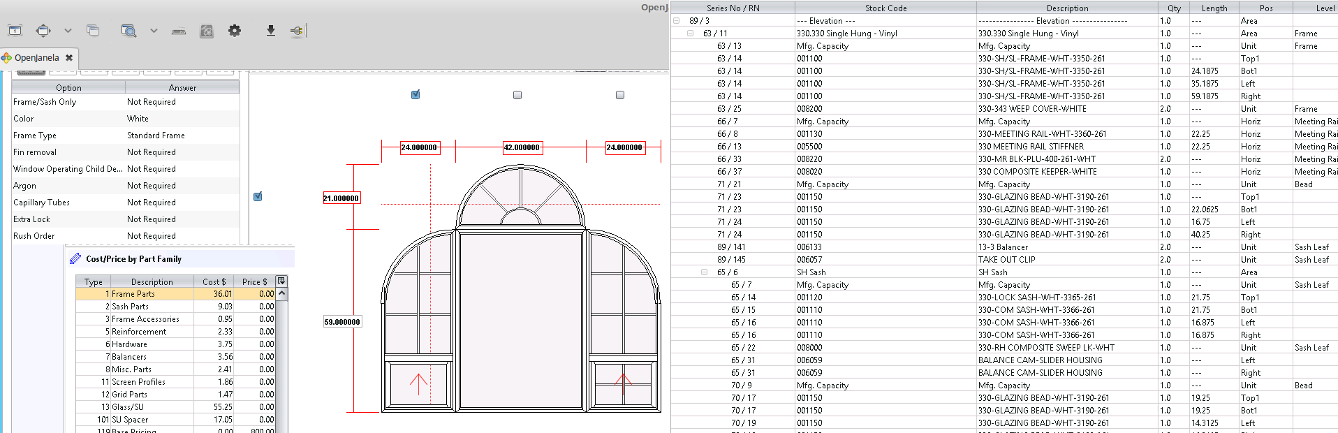Click the Rush Order option row
This screenshot has width=1338, height=433.
click(x=125, y=236)
